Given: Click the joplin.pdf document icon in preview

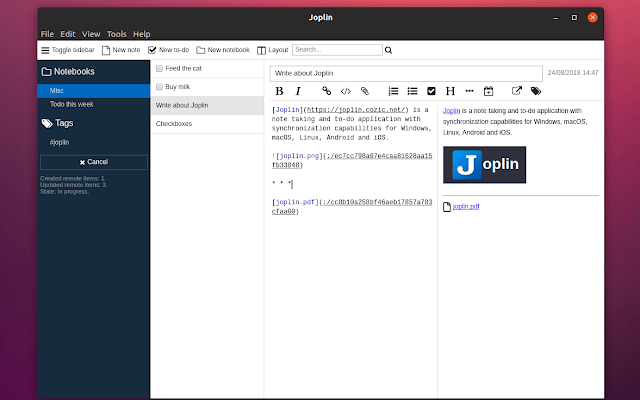Looking at the screenshot, I should (447, 207).
